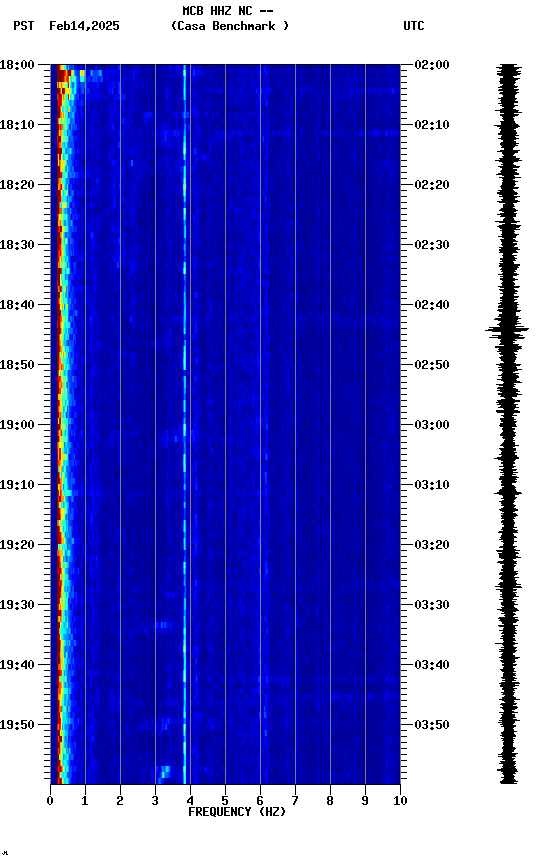
Task: Click the '03:40' UTC time label
Action: [432, 665]
